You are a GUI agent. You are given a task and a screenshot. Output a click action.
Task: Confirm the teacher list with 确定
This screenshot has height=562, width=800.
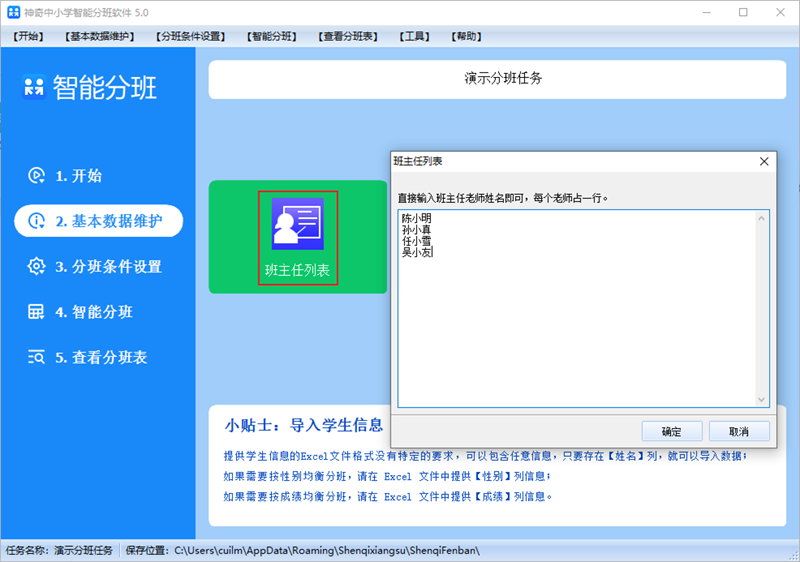tap(671, 431)
